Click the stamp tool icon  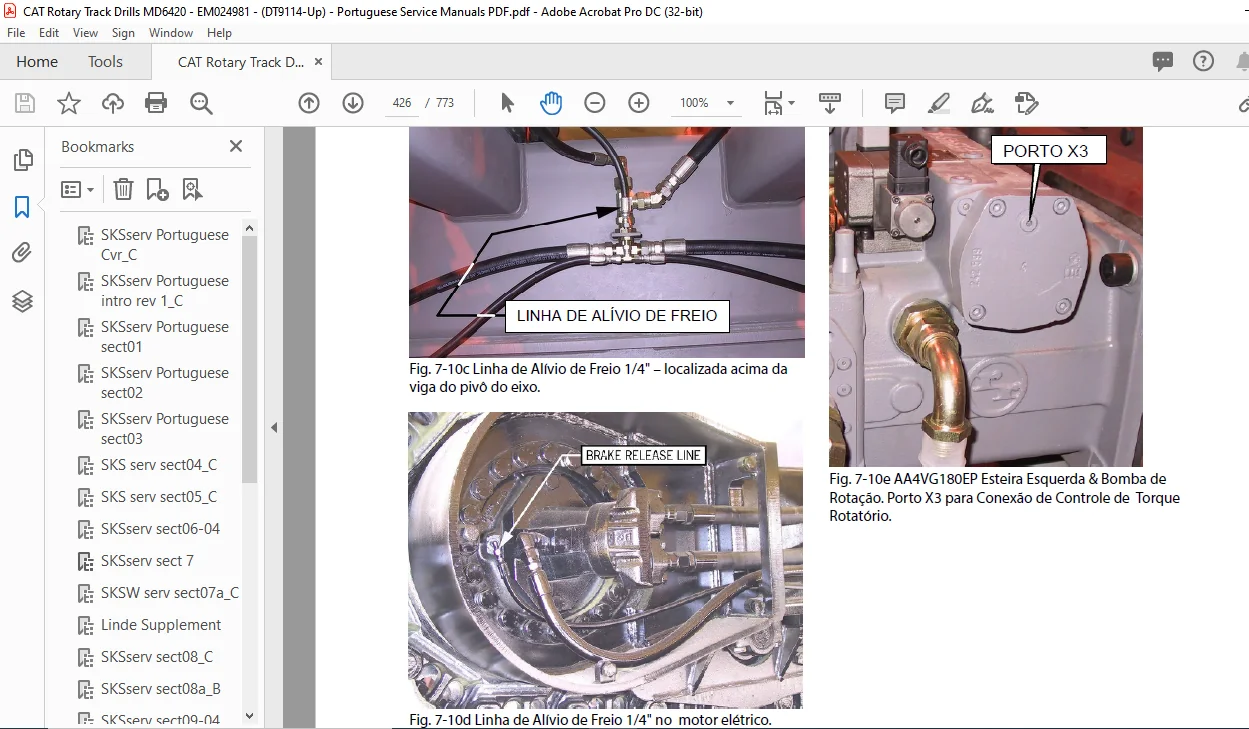click(x=1026, y=103)
